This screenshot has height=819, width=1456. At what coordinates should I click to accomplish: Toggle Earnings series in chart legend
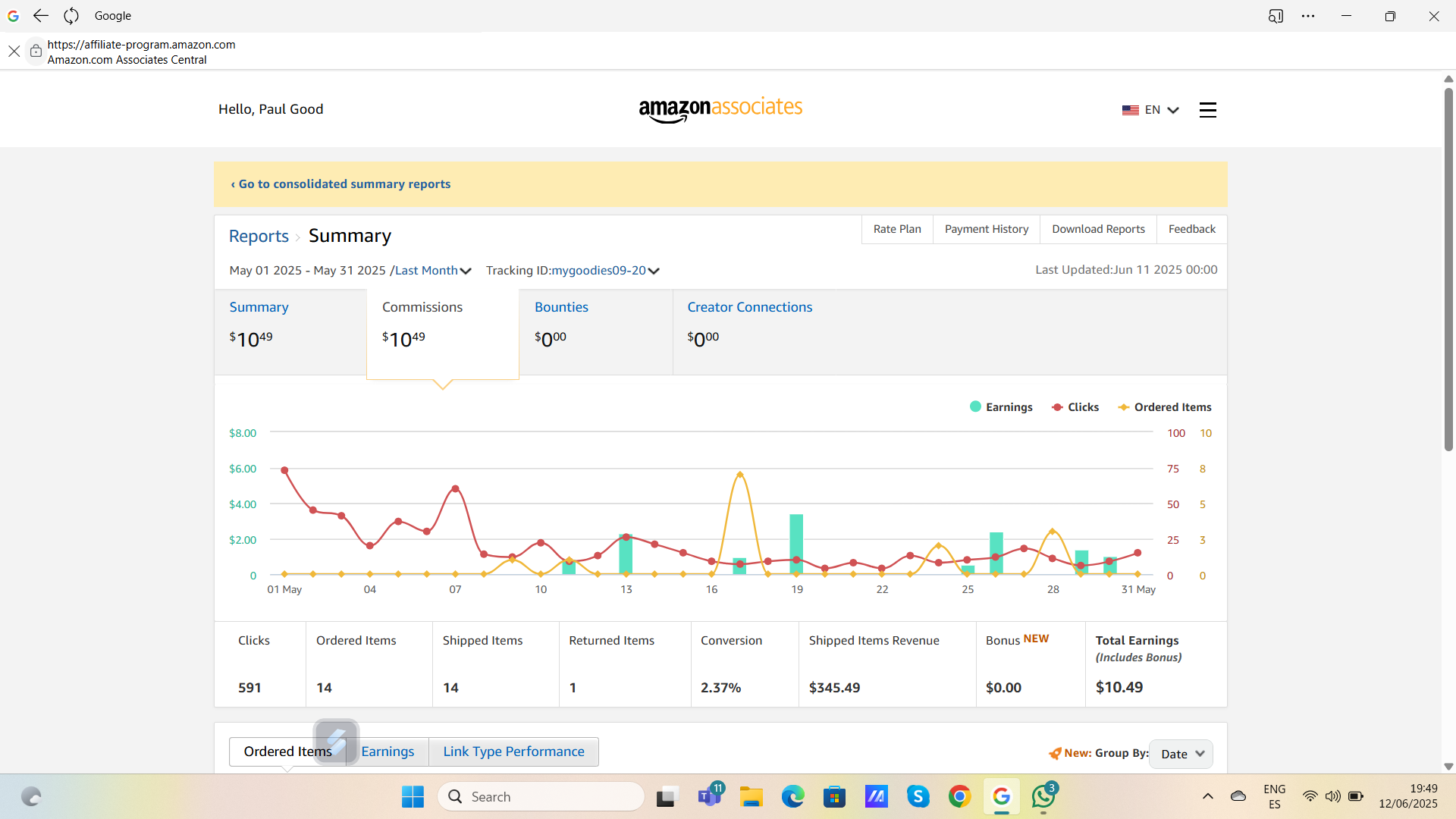1001,407
